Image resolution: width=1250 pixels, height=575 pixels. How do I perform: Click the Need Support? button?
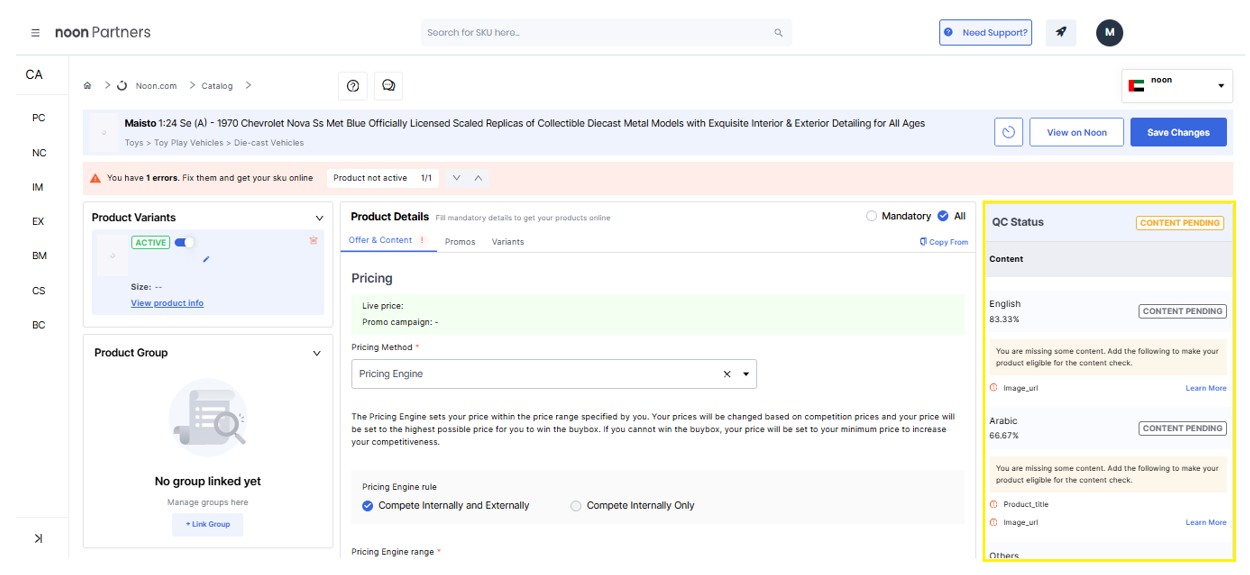point(986,32)
